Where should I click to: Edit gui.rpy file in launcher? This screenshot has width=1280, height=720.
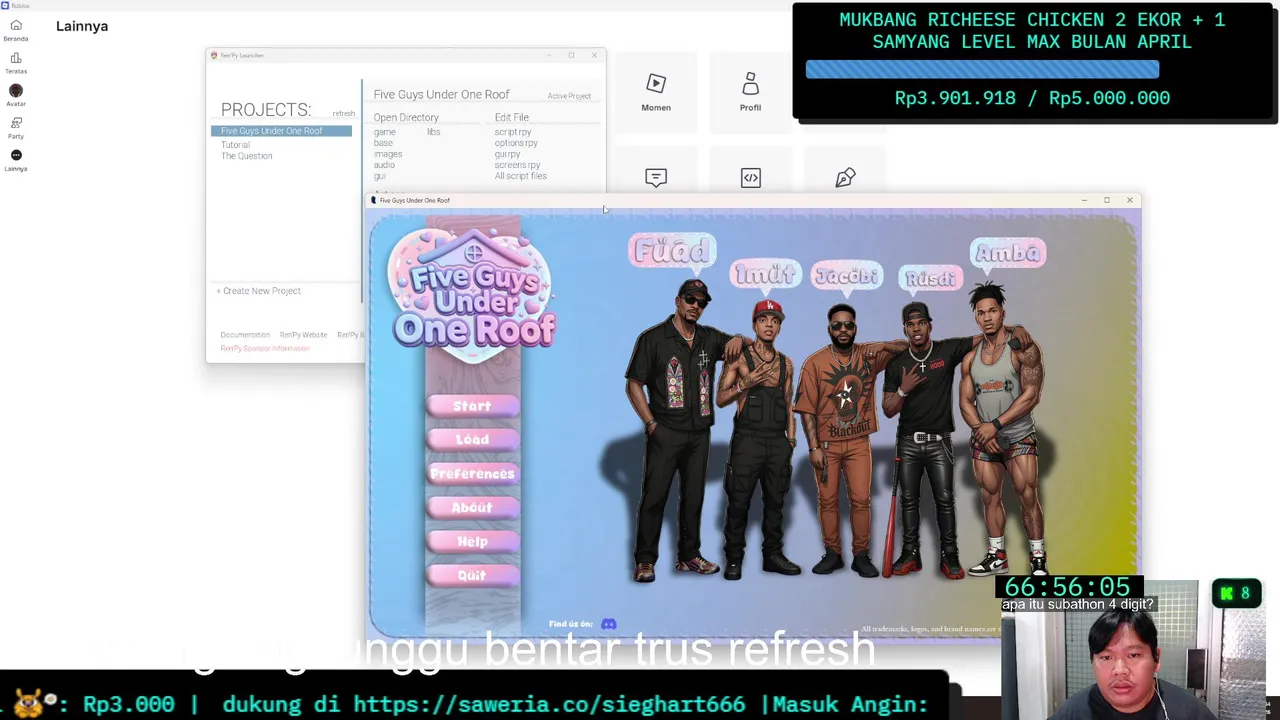507,154
